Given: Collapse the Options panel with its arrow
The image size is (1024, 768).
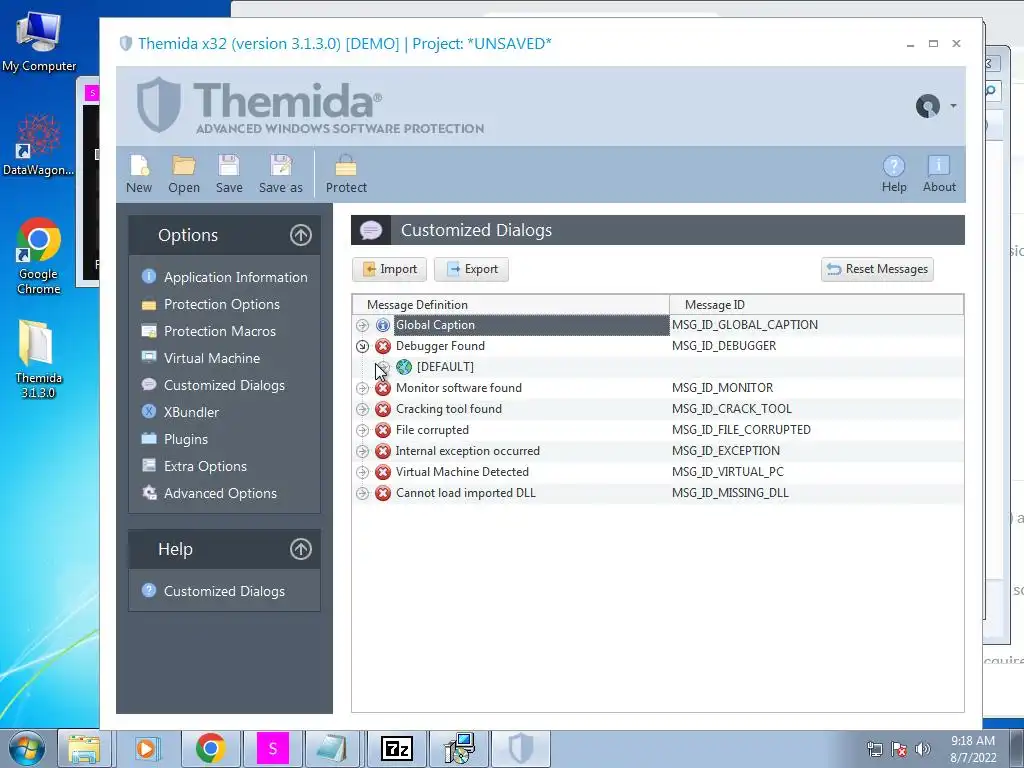Looking at the screenshot, I should [300, 235].
